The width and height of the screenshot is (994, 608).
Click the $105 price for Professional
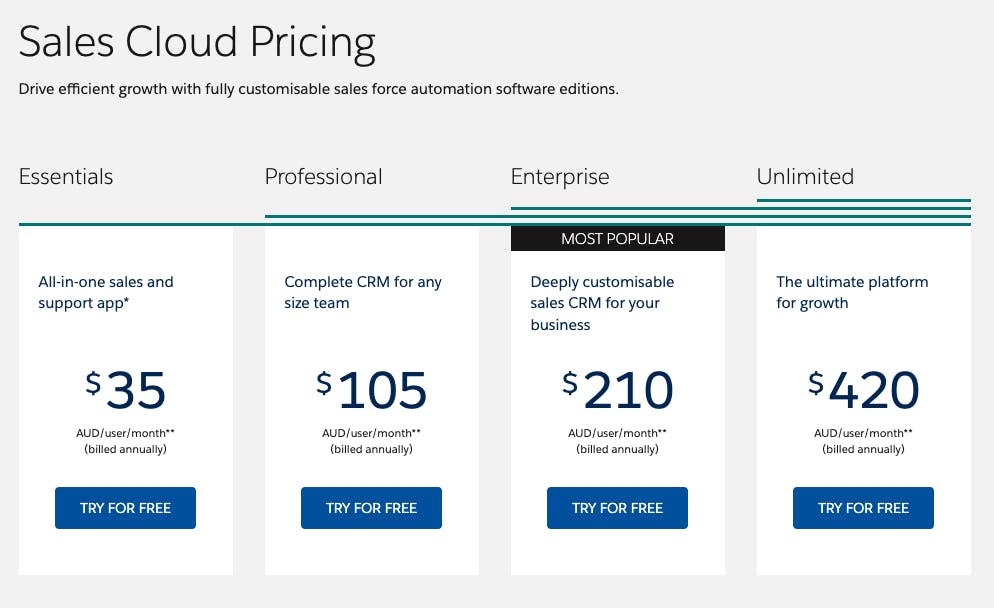click(371, 390)
